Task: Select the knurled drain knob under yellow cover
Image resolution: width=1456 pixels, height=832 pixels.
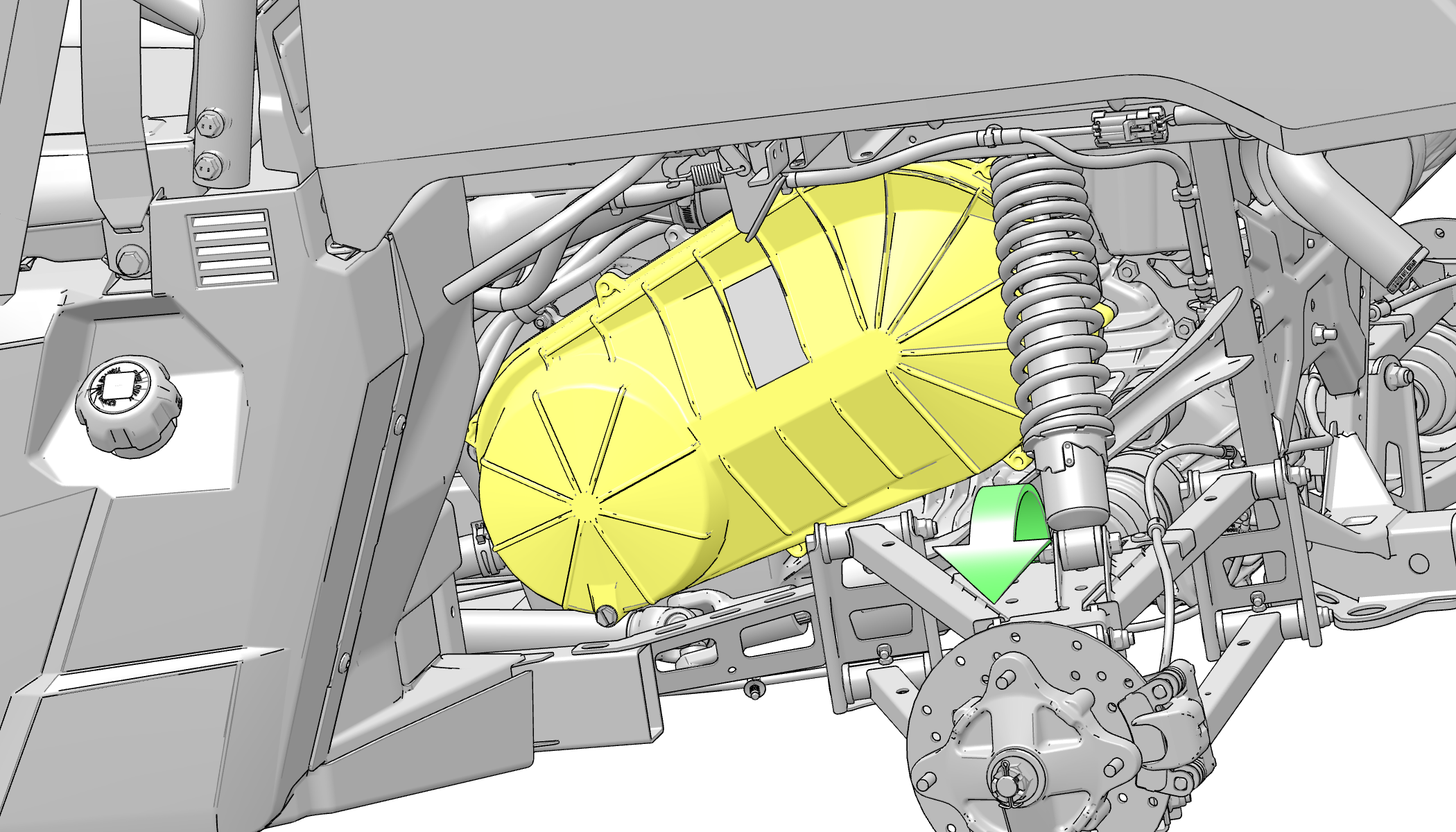Action: coord(607,616)
